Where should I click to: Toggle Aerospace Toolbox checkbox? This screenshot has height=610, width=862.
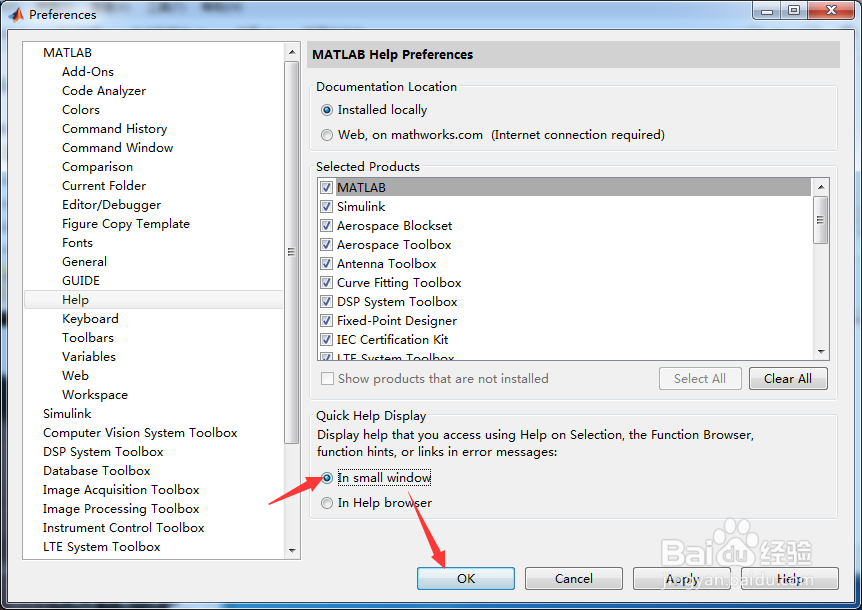click(327, 245)
